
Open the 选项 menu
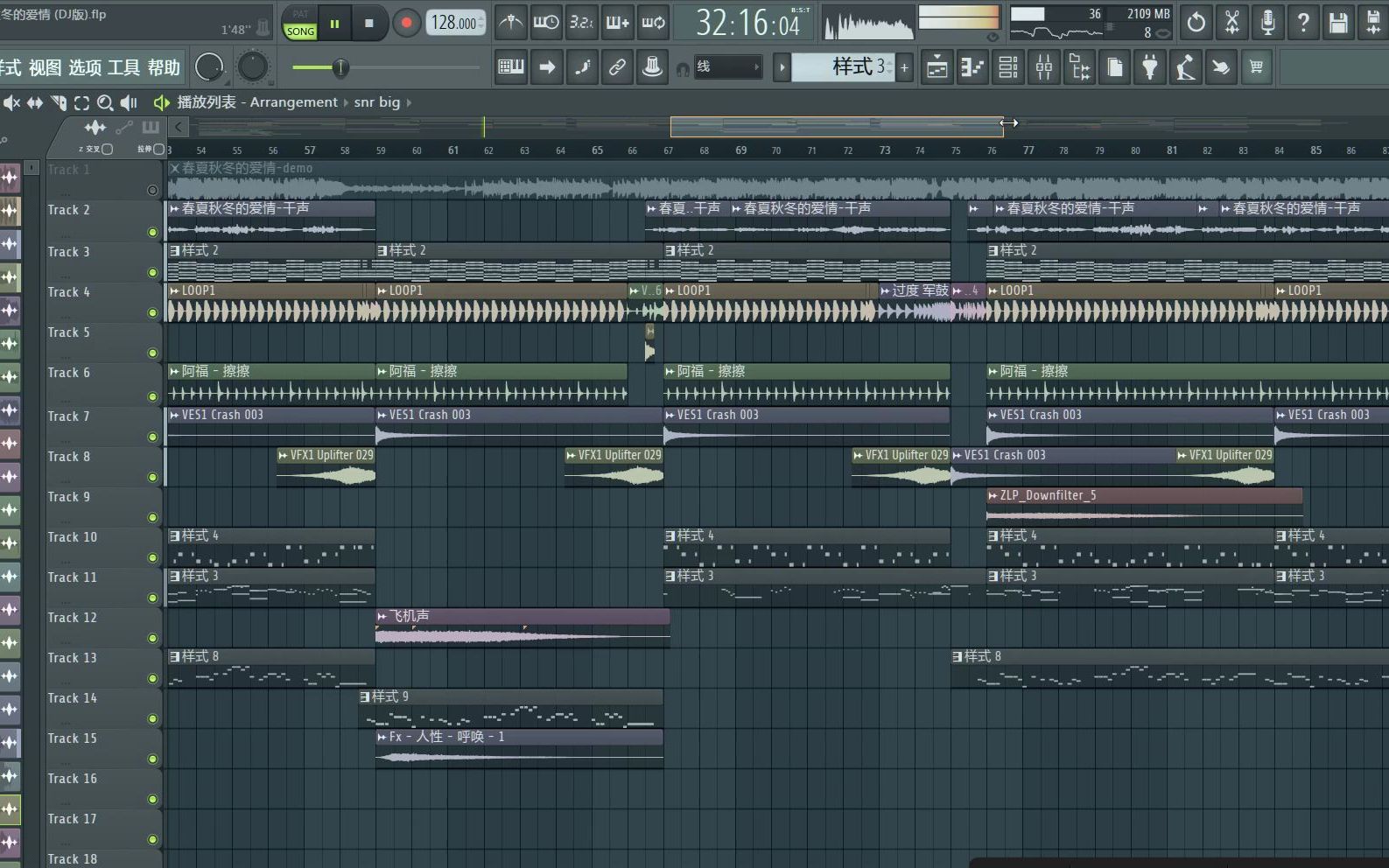click(85, 67)
